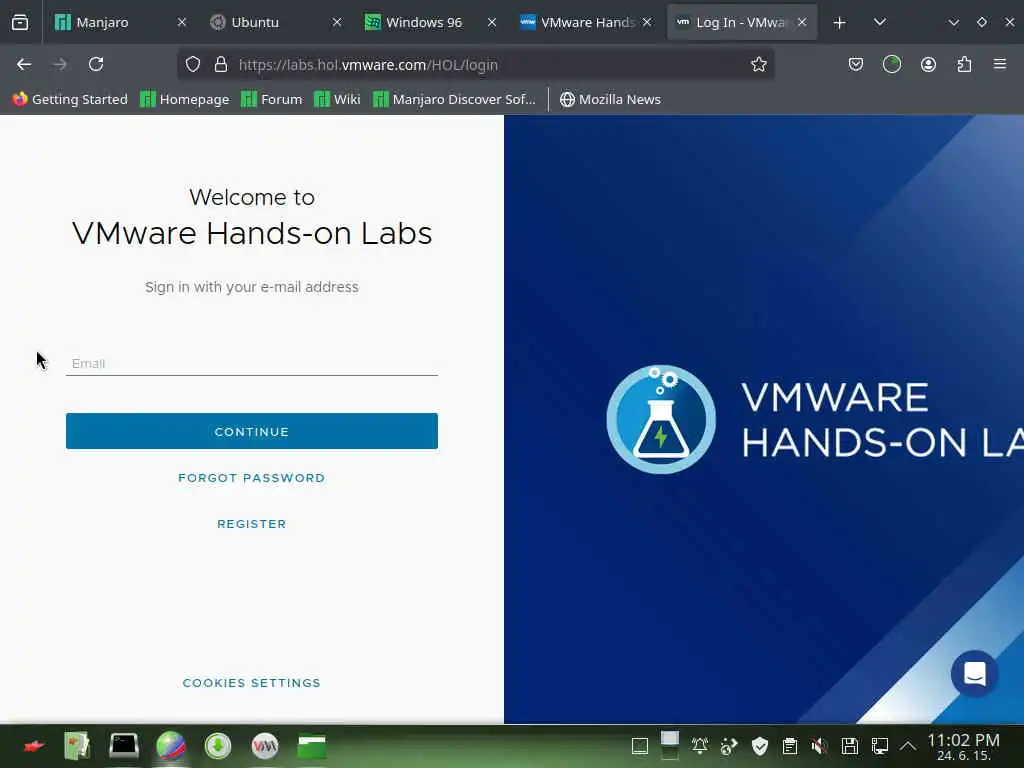Click the FORGOT PASSWORD link

251,478
